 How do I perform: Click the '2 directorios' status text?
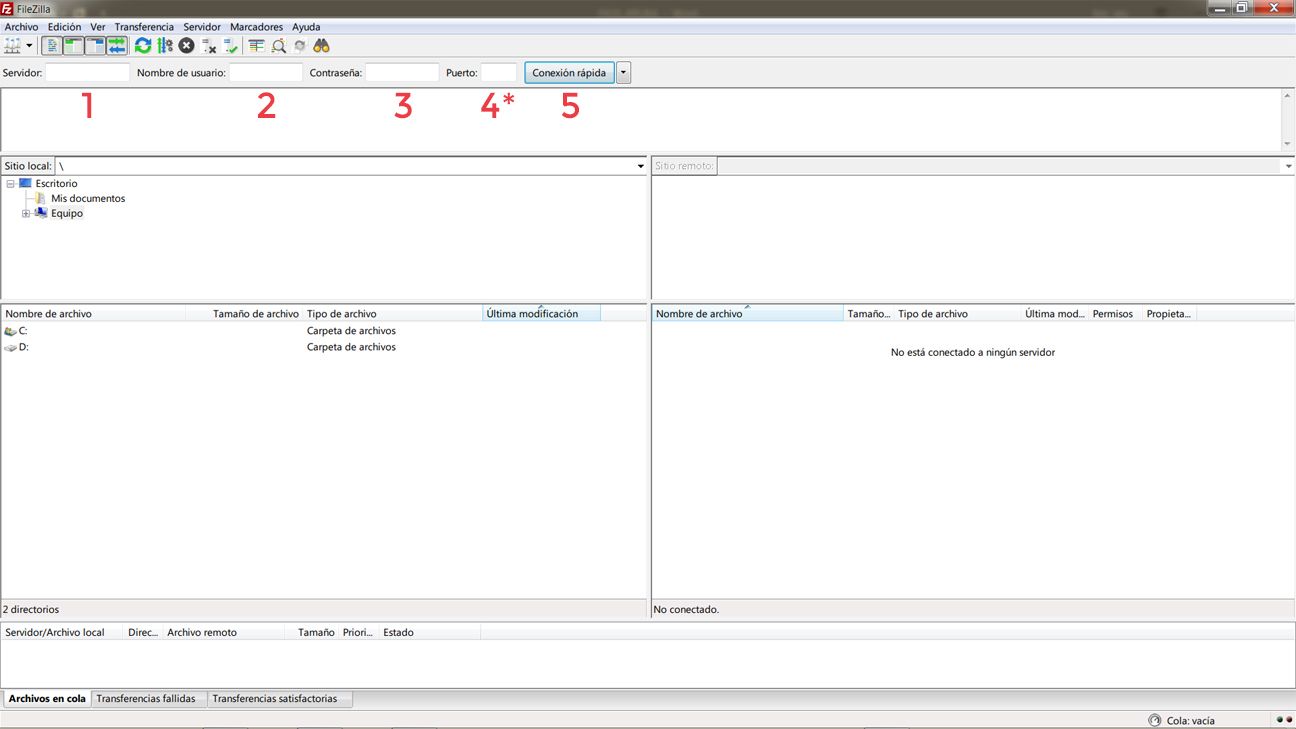pos(31,609)
